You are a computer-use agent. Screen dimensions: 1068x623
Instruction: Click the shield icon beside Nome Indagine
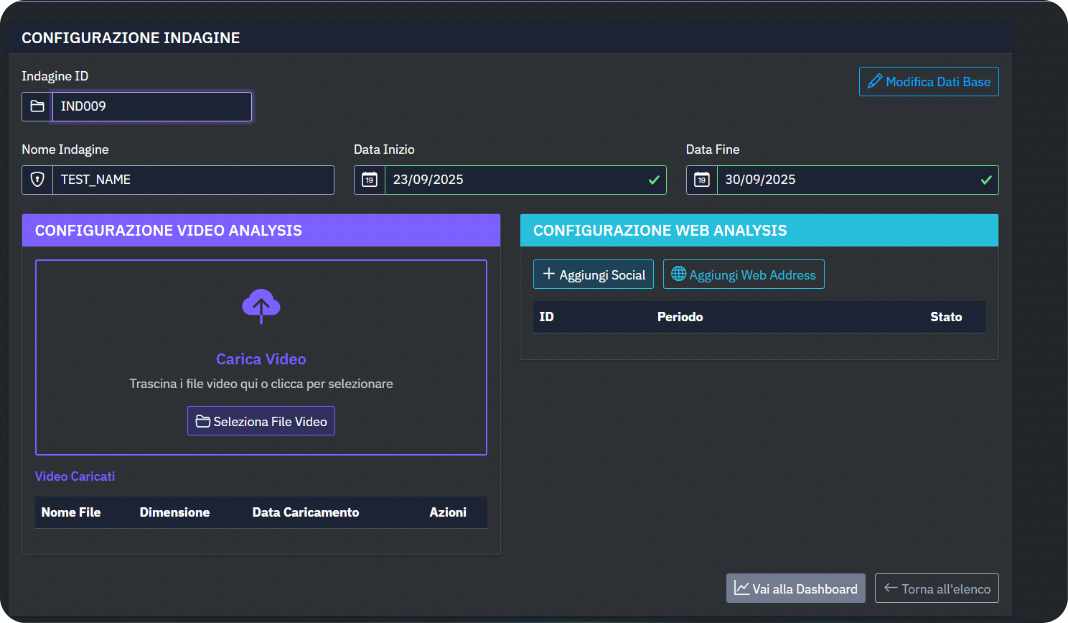(37, 180)
